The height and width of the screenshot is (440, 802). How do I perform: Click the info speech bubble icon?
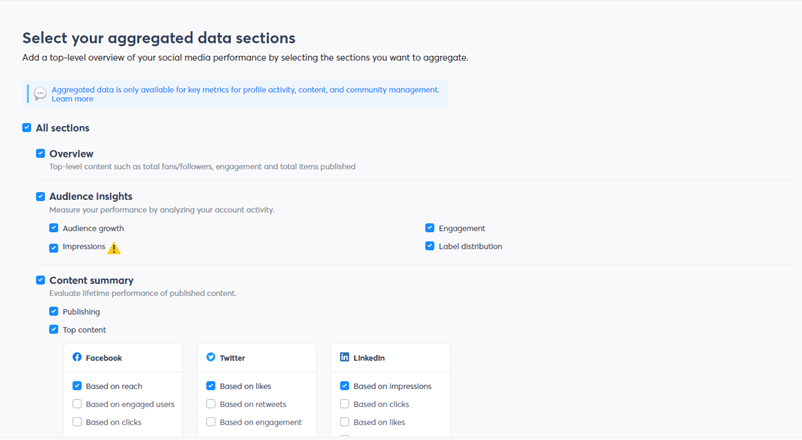pos(40,94)
